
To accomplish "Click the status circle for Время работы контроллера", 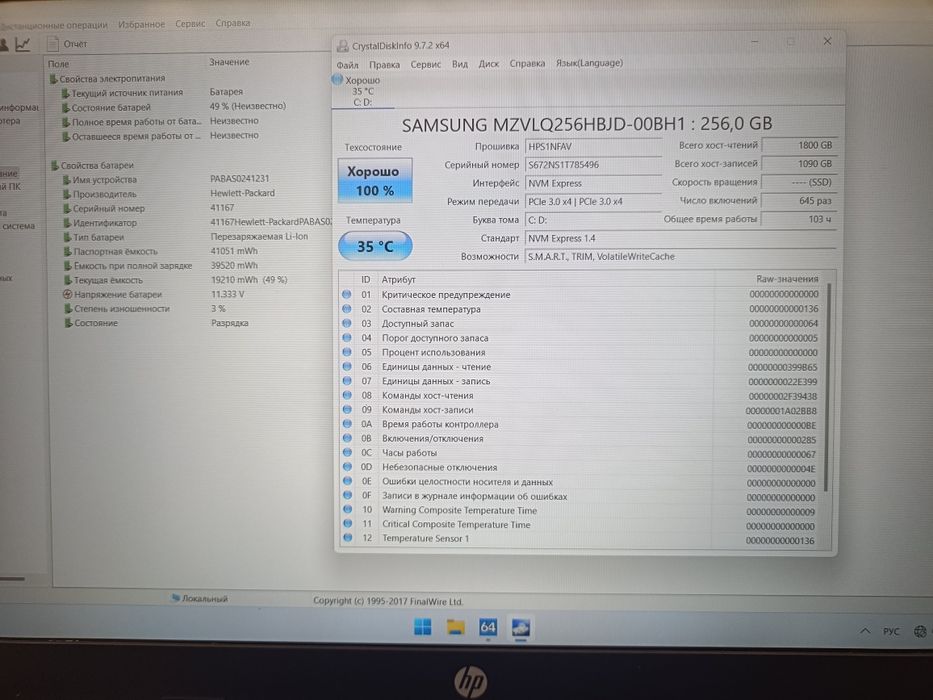I will 347,424.
